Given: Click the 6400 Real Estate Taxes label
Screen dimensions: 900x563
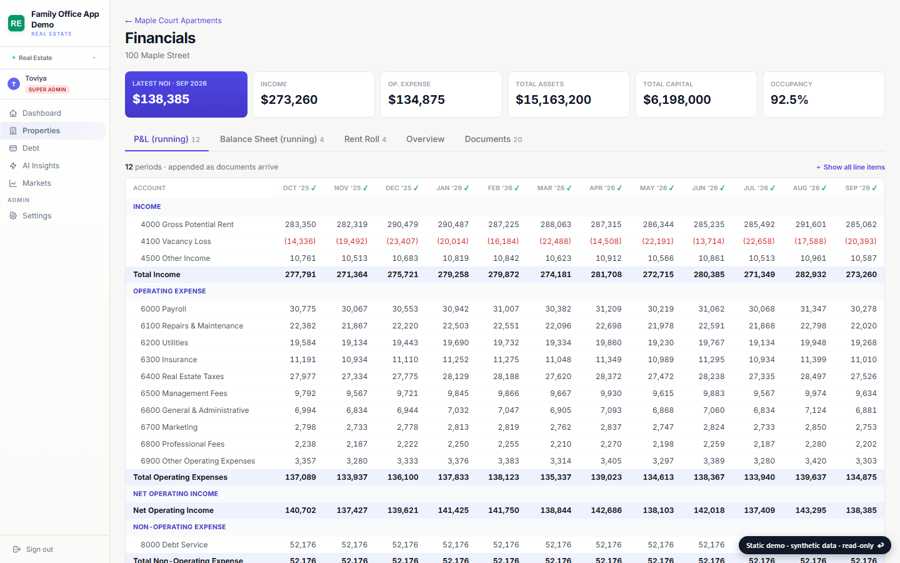Looking at the screenshot, I should coord(182,376).
